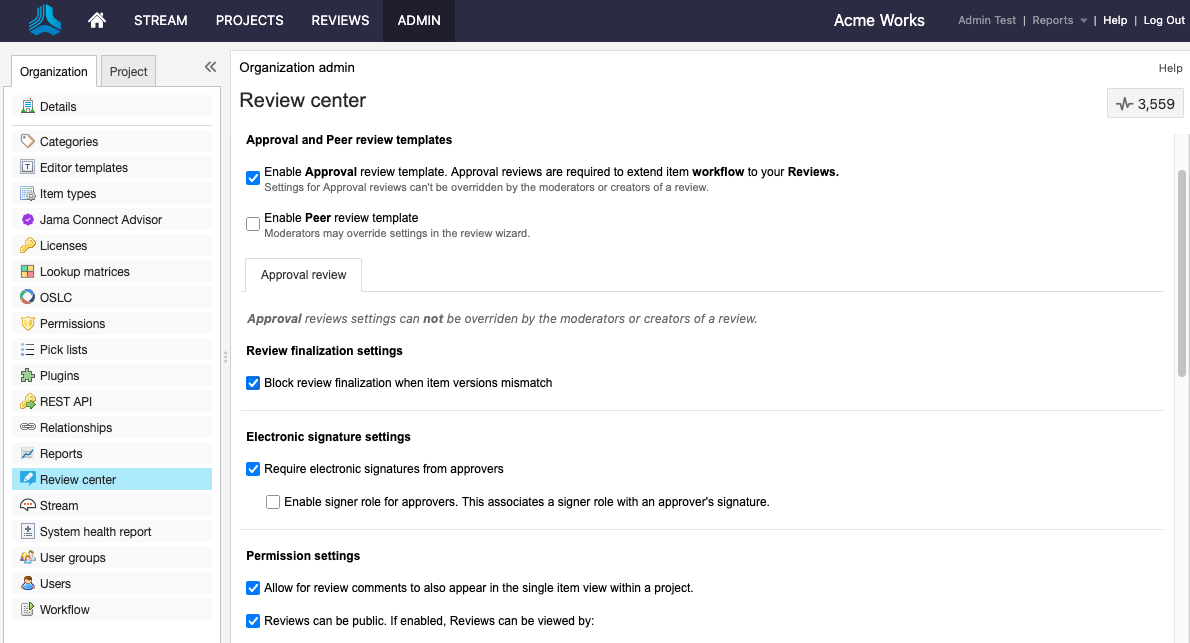
Task: Disable the Approval review template checkbox
Action: 253,178
